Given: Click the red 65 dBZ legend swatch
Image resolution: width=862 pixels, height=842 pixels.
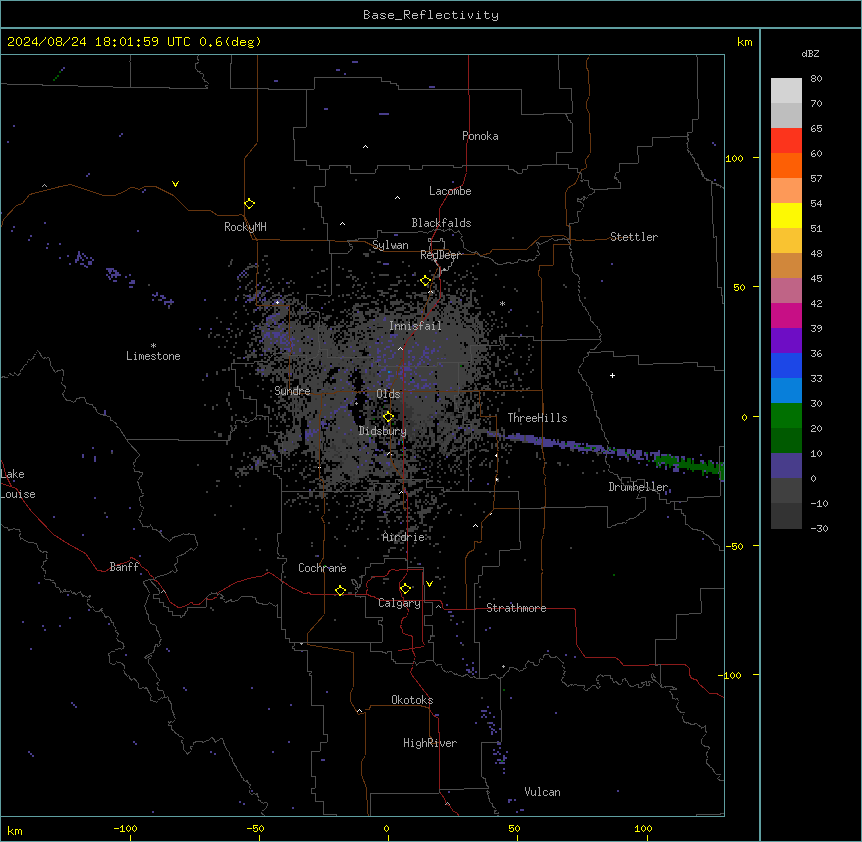Looking at the screenshot, I should point(786,141).
